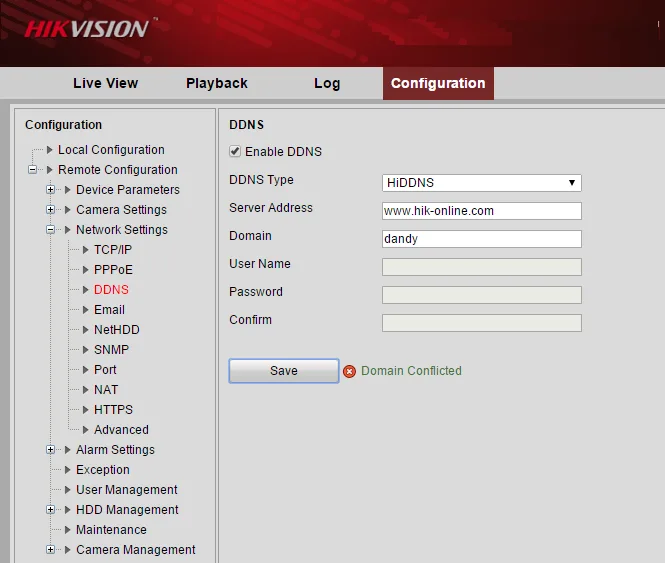
Task: Click the red Domain Conflicted error icon
Action: point(349,372)
